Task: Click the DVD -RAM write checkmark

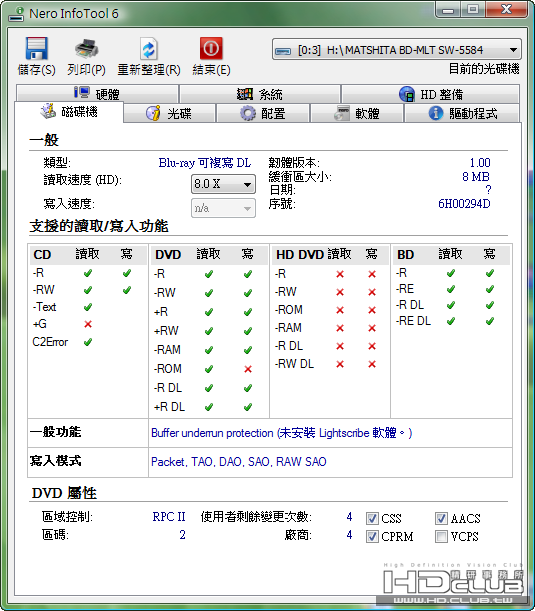Action: pos(248,350)
